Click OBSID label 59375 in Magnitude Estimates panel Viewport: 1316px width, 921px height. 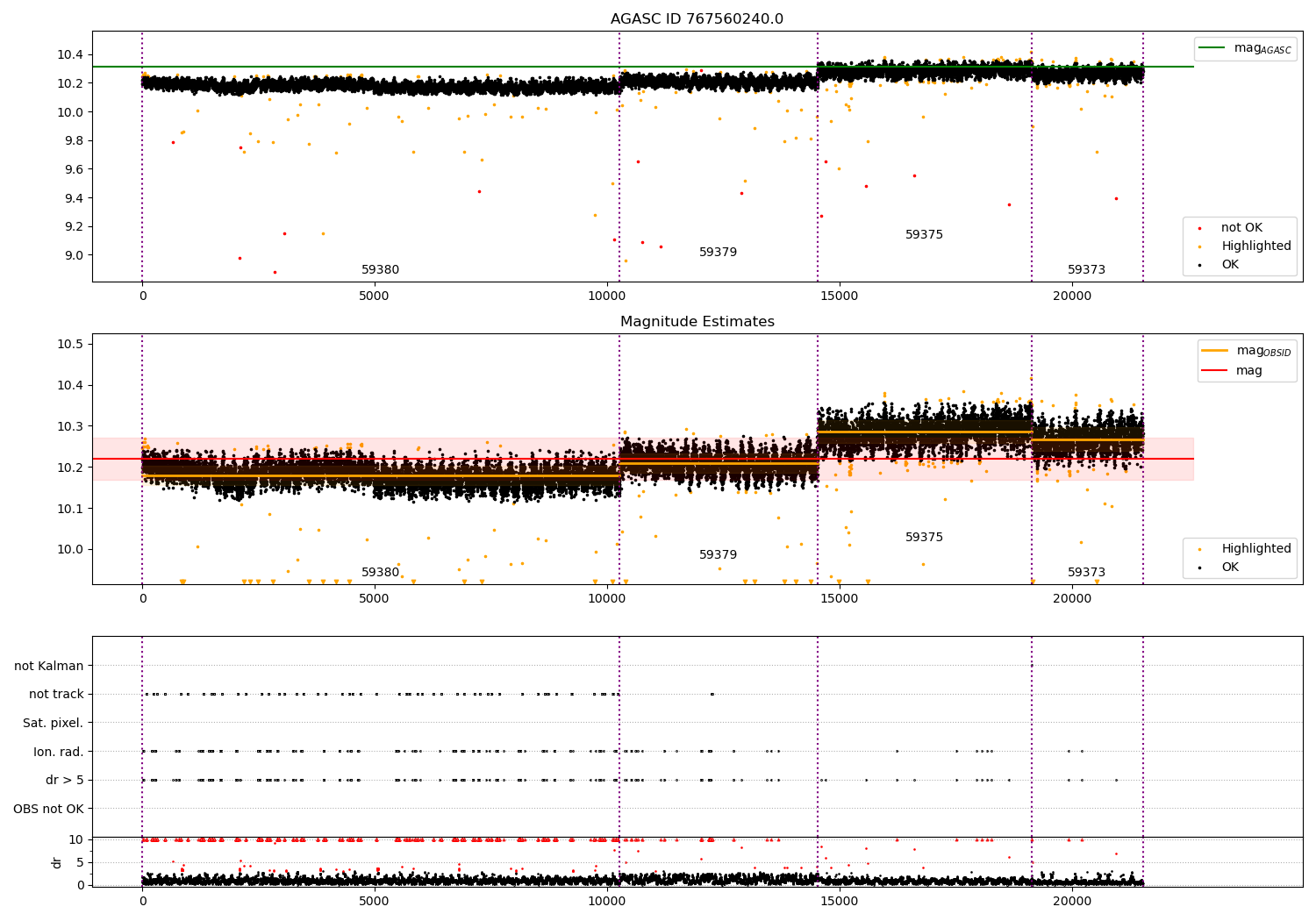pos(924,538)
